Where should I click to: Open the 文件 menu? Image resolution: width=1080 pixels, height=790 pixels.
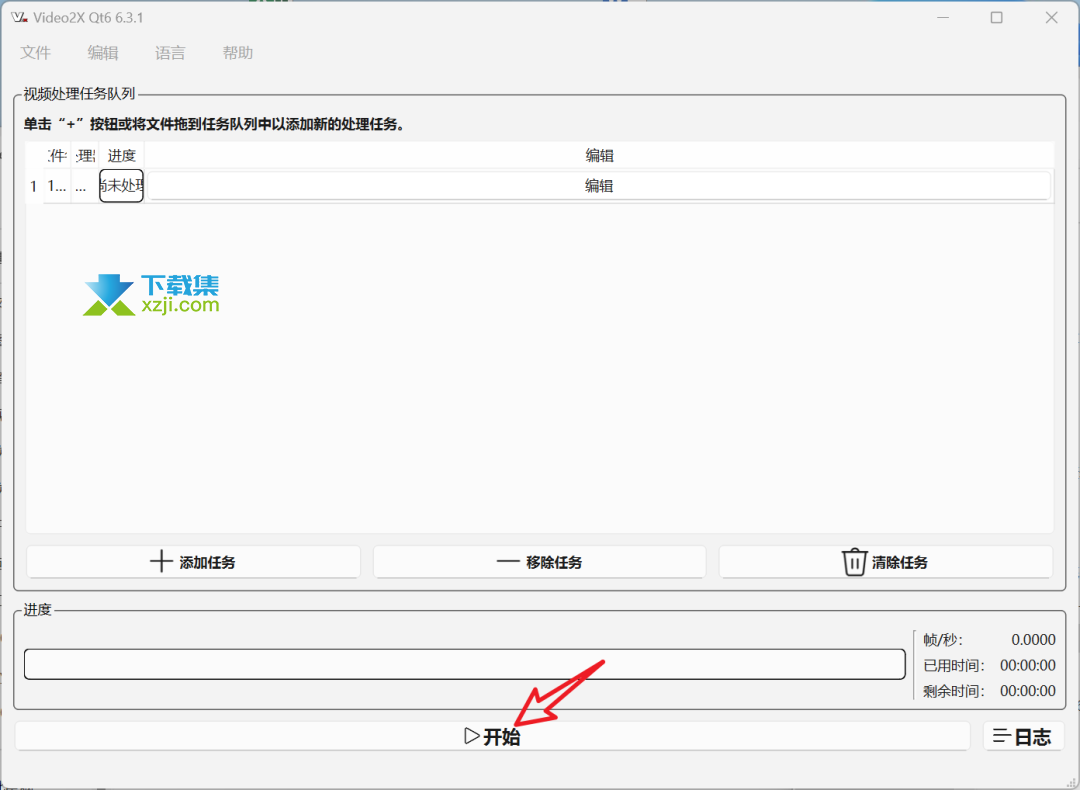tap(36, 53)
